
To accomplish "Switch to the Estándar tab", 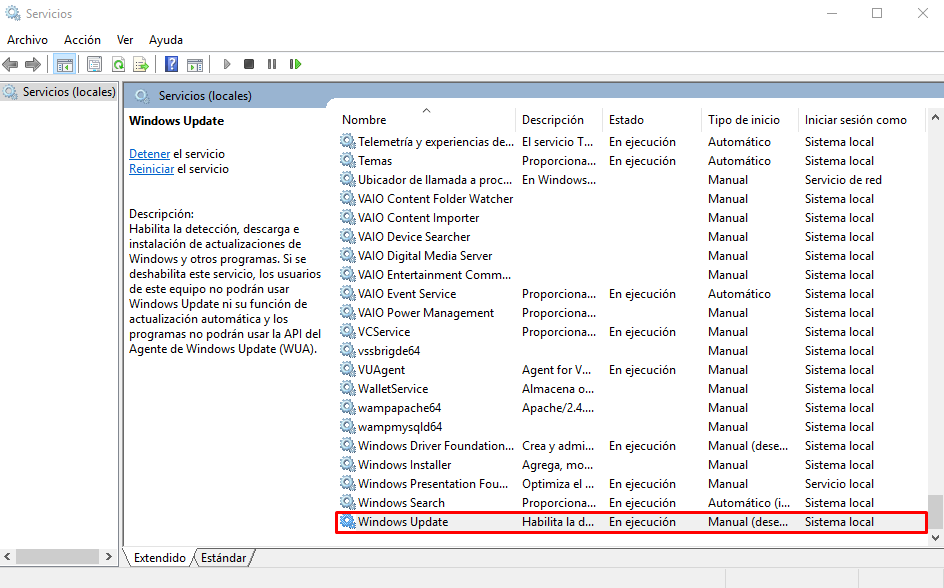I will (223, 558).
